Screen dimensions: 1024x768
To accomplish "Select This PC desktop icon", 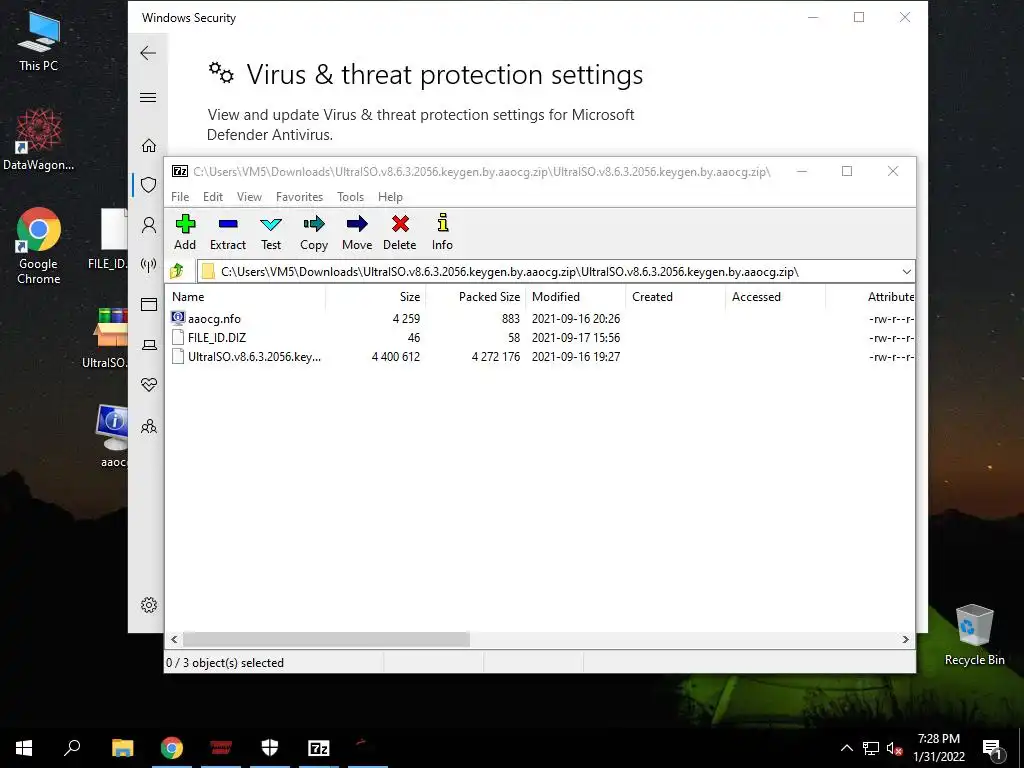I will click(39, 42).
